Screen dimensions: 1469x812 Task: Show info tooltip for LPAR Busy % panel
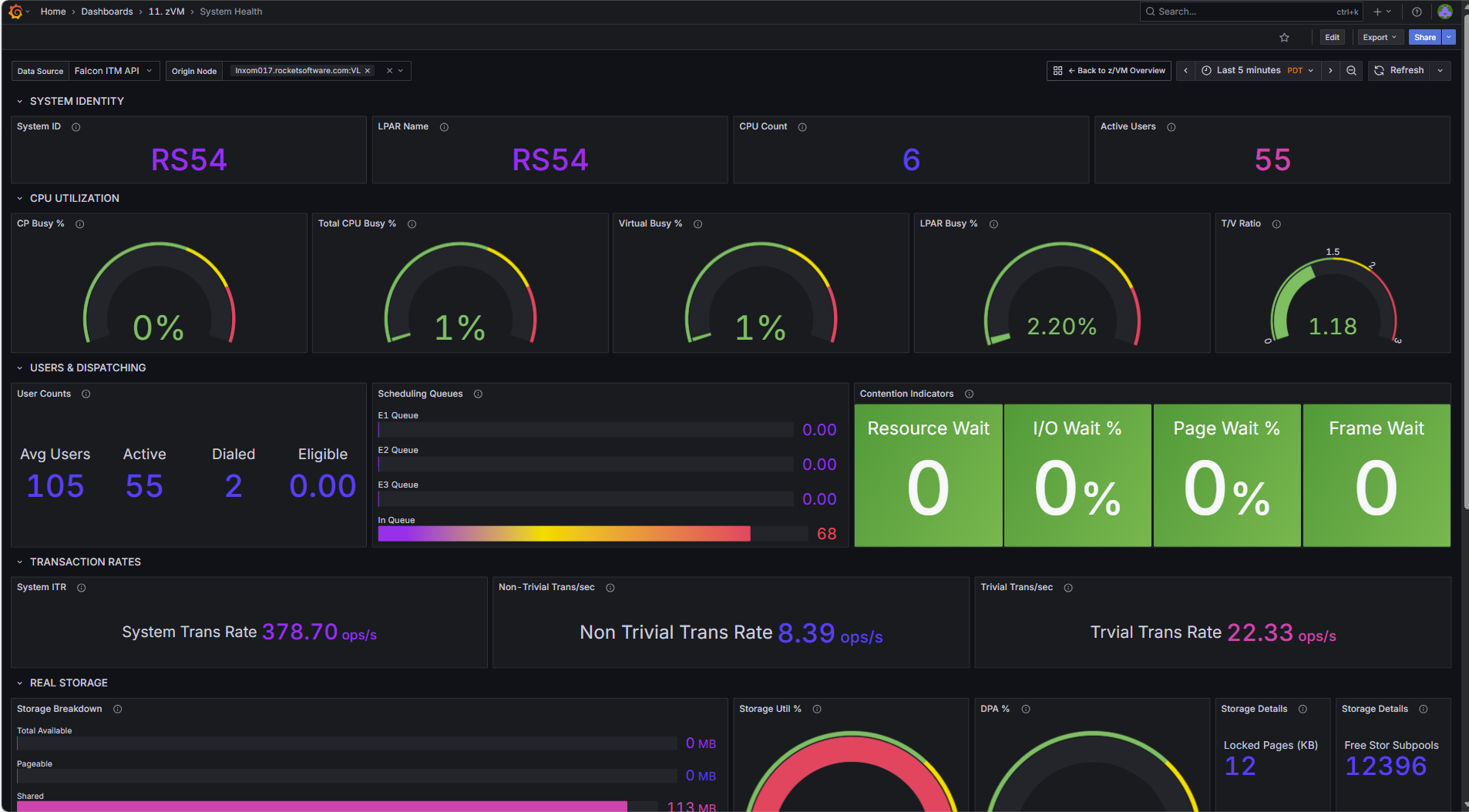point(993,224)
